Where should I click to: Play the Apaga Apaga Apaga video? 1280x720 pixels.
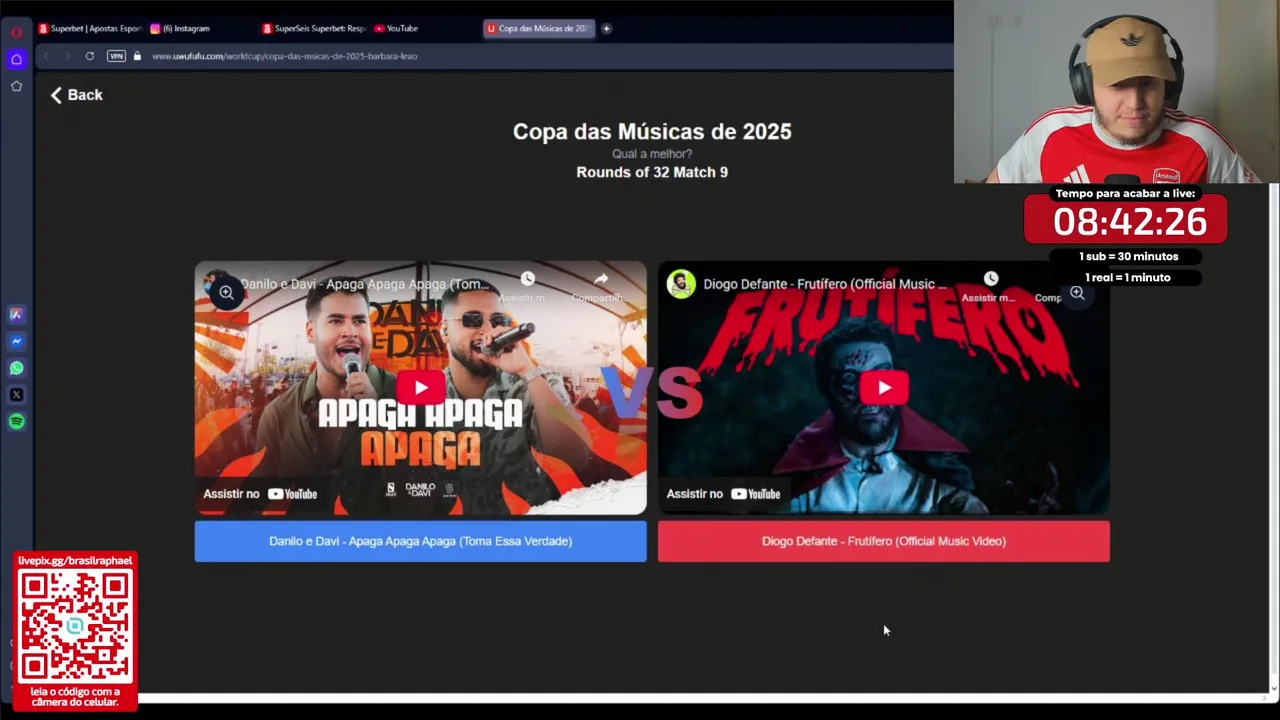tap(420, 388)
